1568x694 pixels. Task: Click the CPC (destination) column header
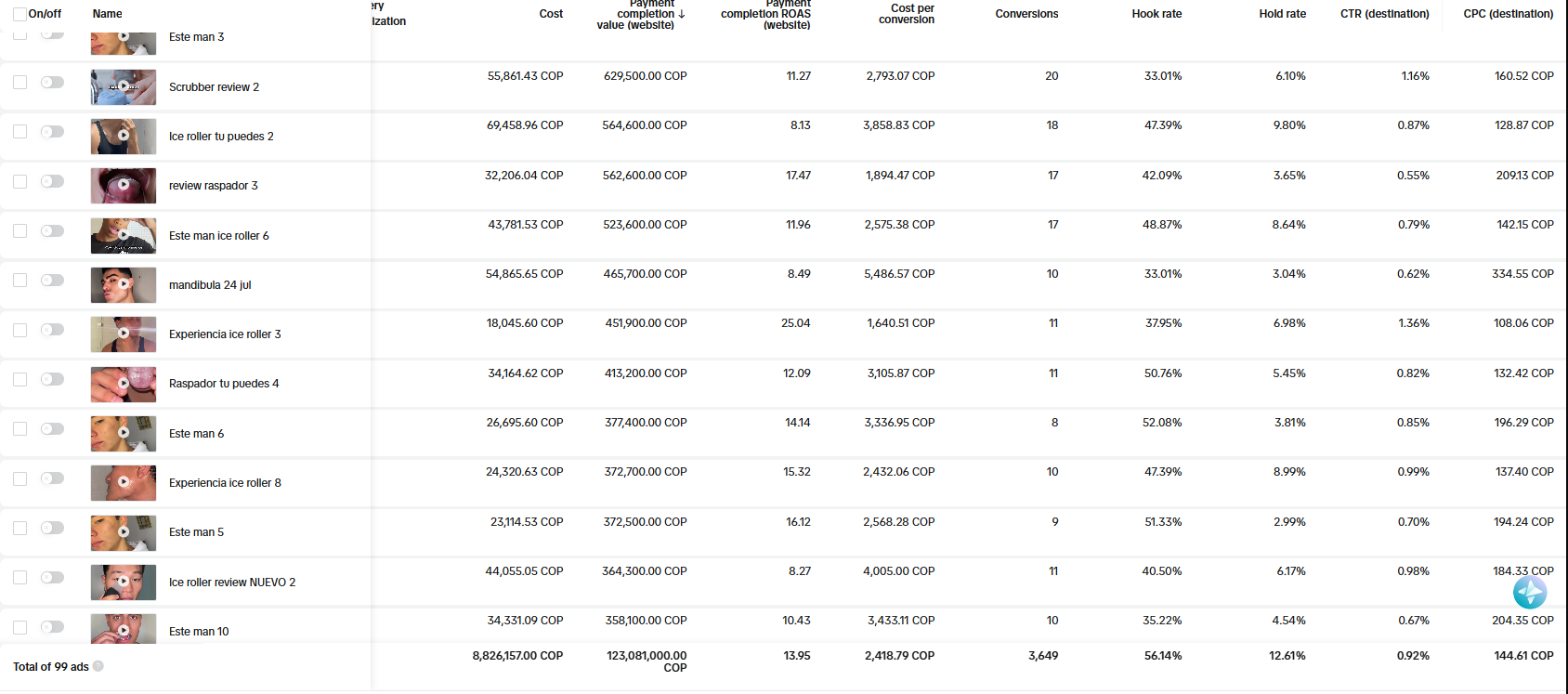click(x=1508, y=14)
